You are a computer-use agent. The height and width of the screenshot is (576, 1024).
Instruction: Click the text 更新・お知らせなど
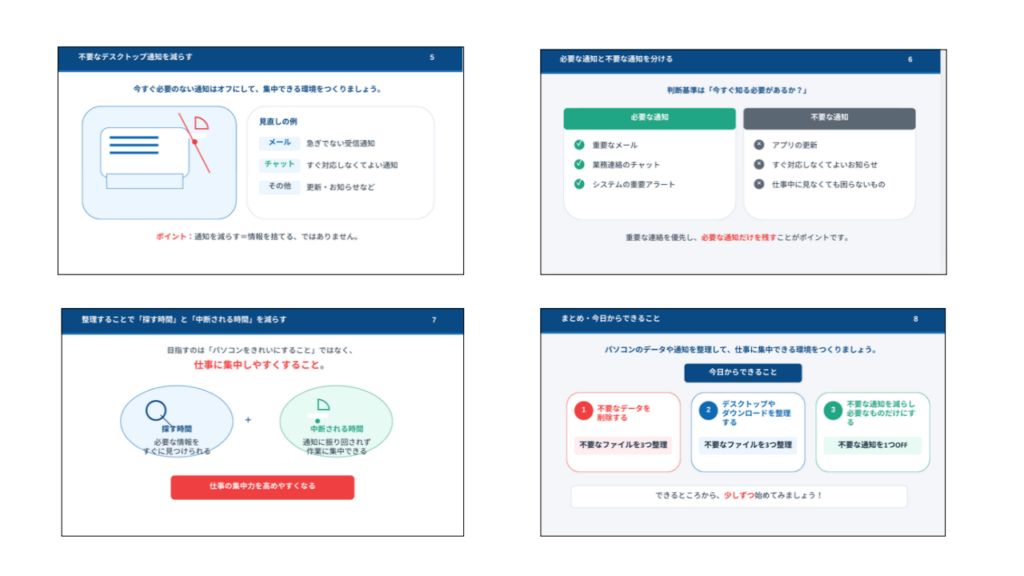(340, 187)
